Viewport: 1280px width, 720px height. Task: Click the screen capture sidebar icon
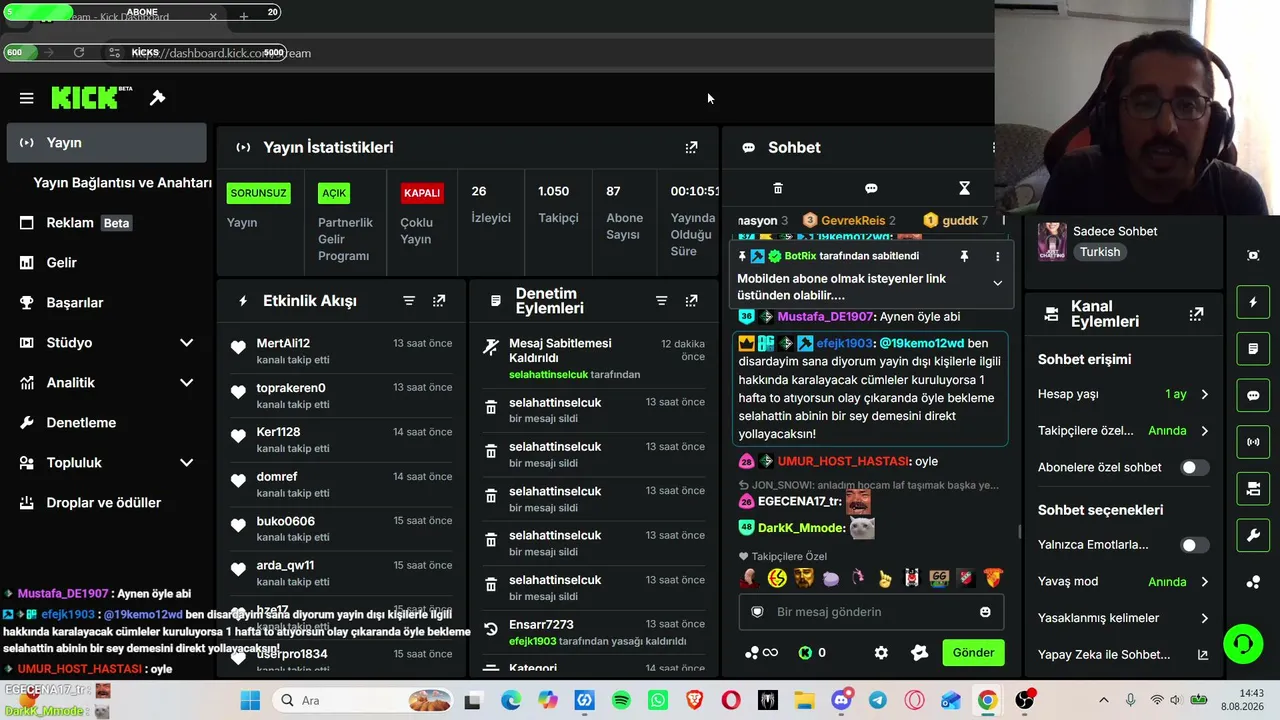pyautogui.click(x=1253, y=255)
